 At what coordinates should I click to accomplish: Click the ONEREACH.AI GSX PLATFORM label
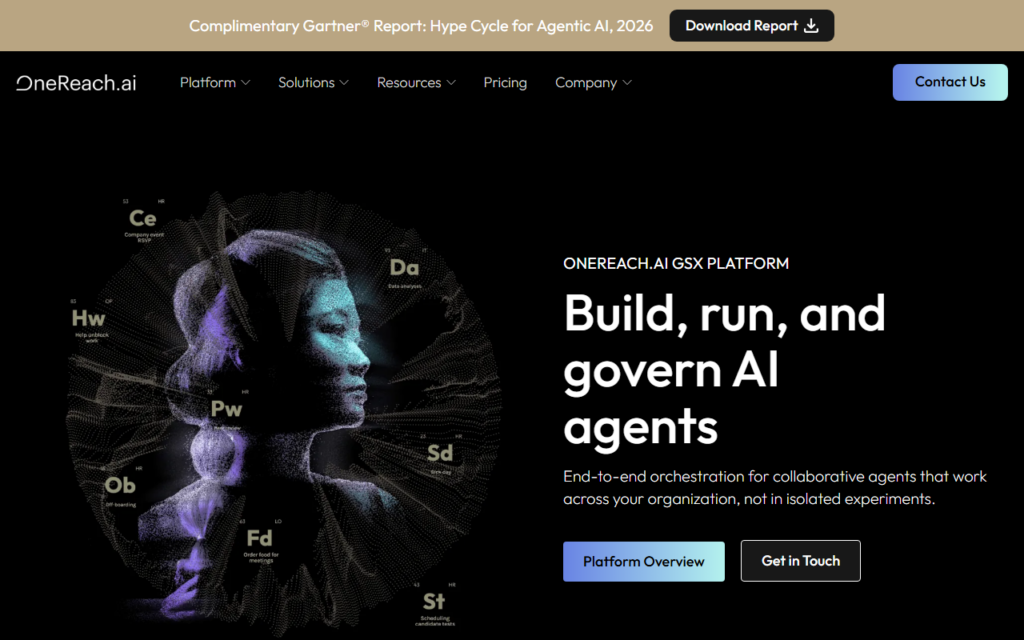pos(676,263)
